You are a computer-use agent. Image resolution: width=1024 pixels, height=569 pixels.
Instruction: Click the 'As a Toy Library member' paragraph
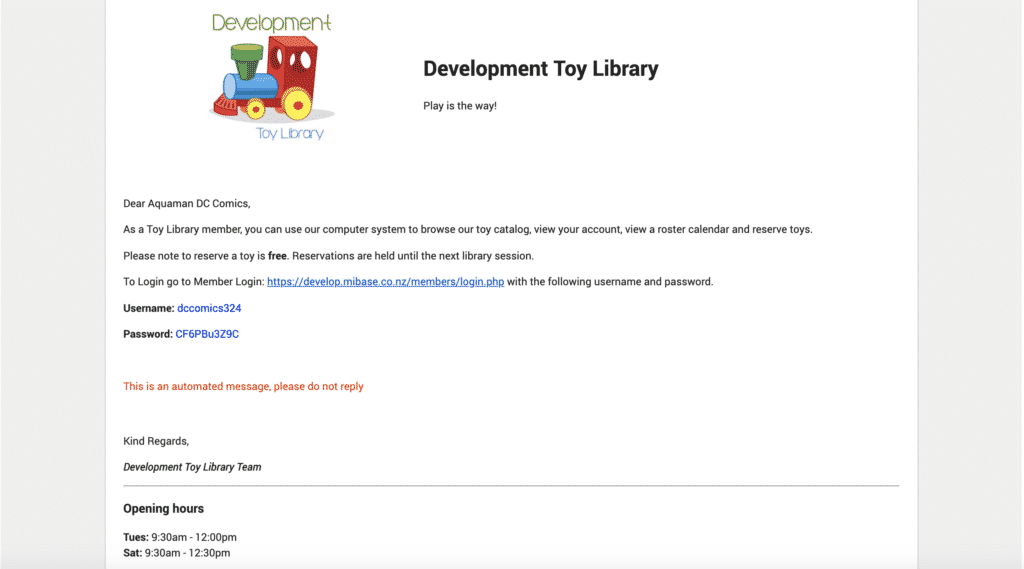click(468, 229)
